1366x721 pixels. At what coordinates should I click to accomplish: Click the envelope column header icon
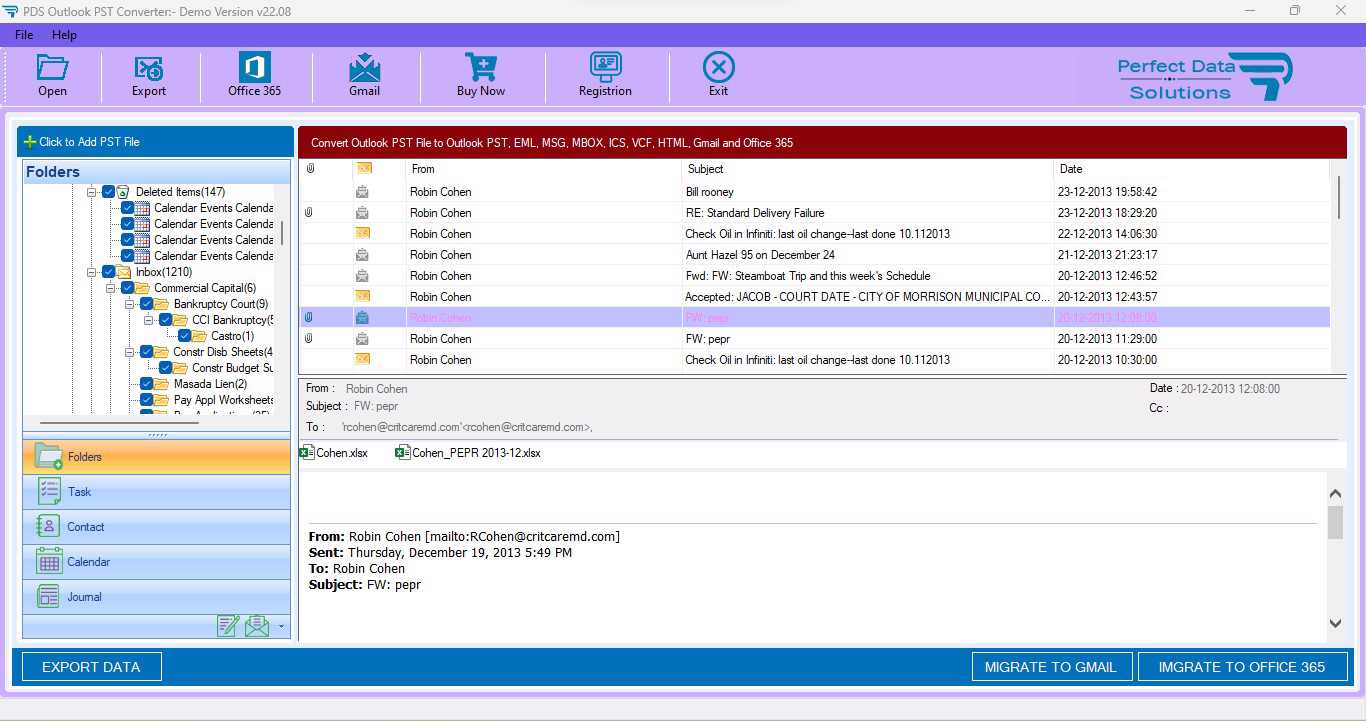pyautogui.click(x=364, y=168)
